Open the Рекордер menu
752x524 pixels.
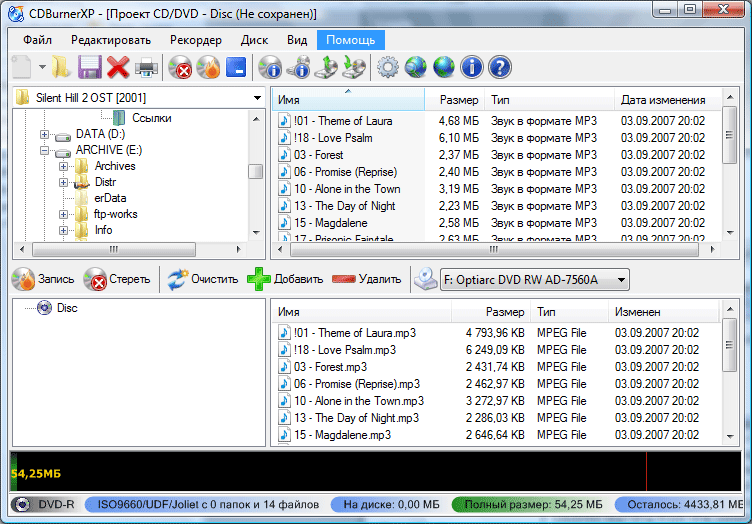(x=196, y=40)
